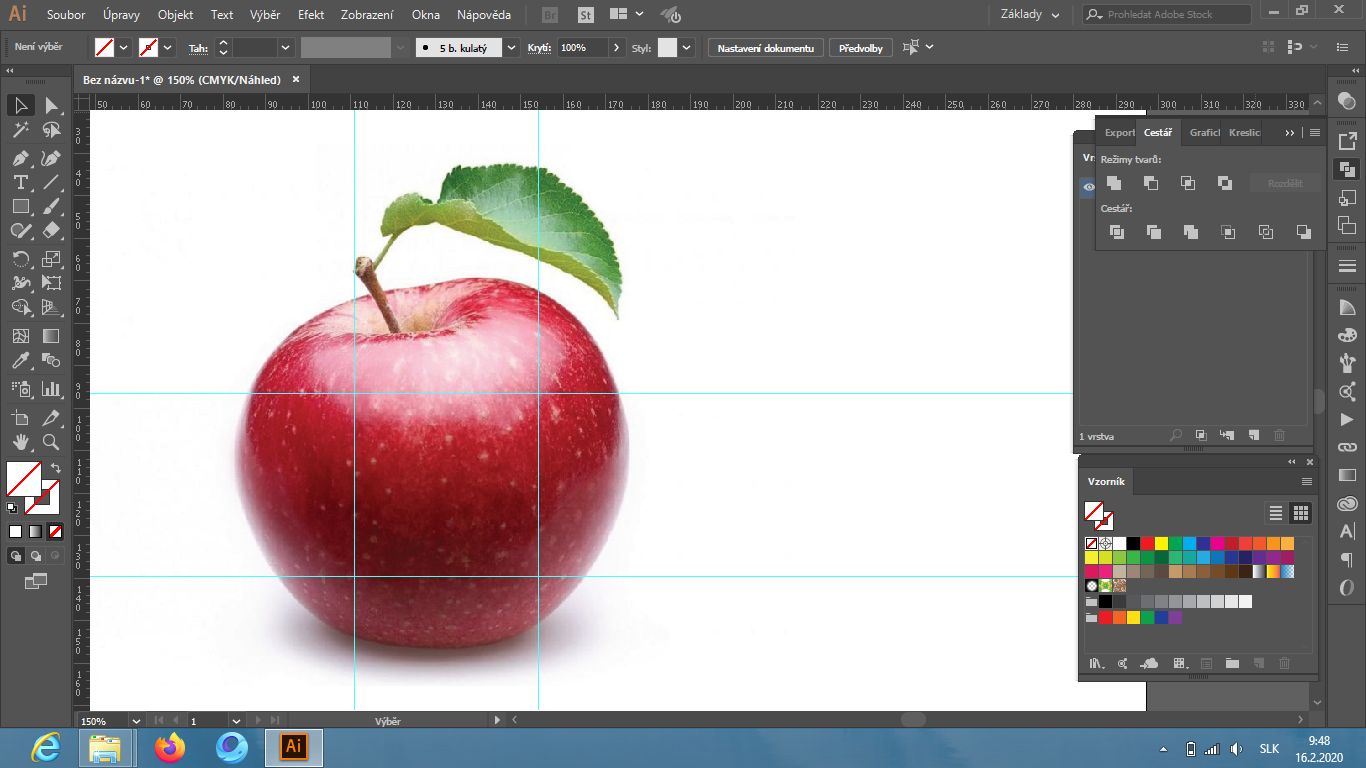Activate the Eyedropper tool

click(x=20, y=361)
